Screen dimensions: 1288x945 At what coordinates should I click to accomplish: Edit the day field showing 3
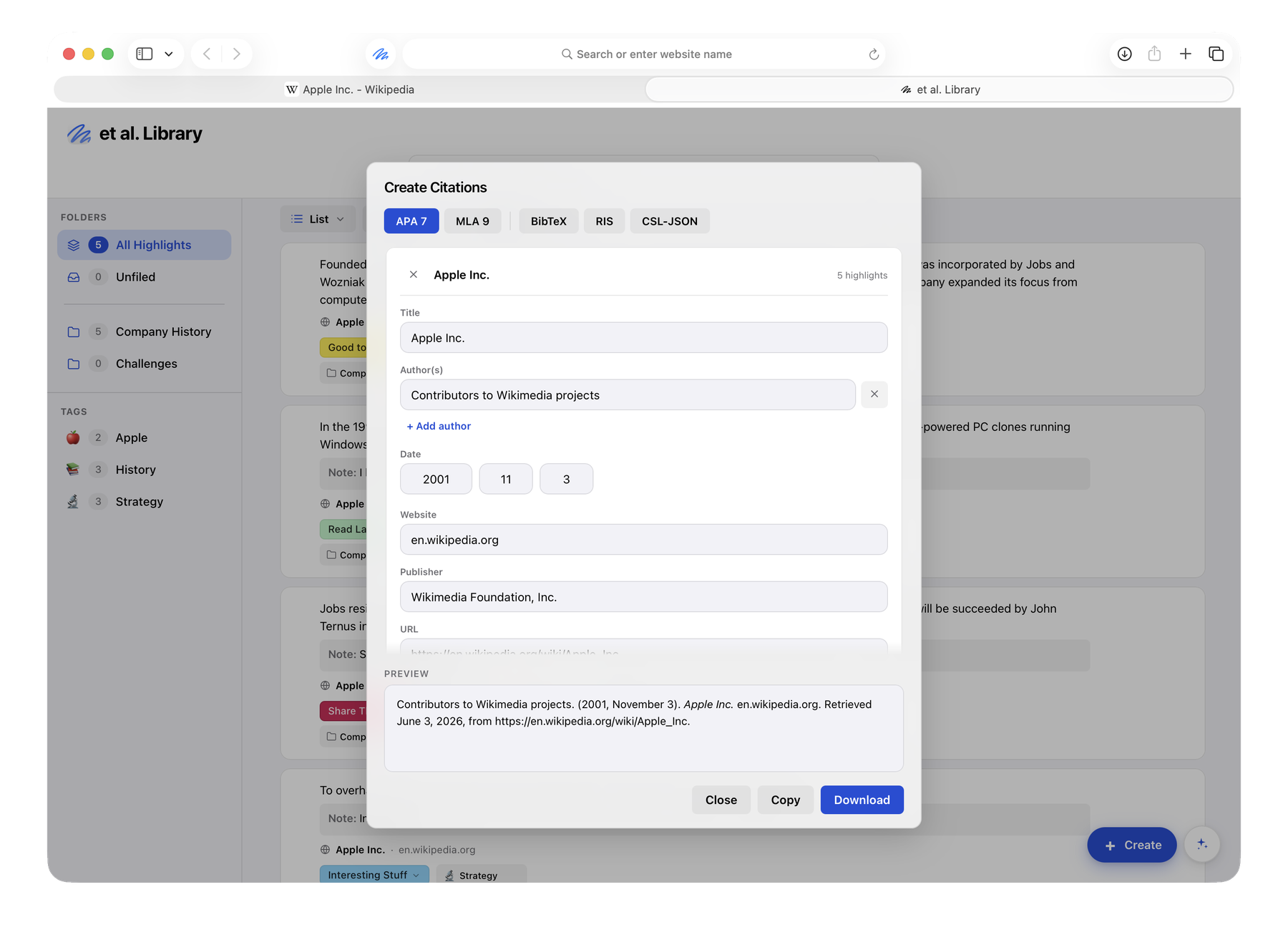click(x=566, y=479)
